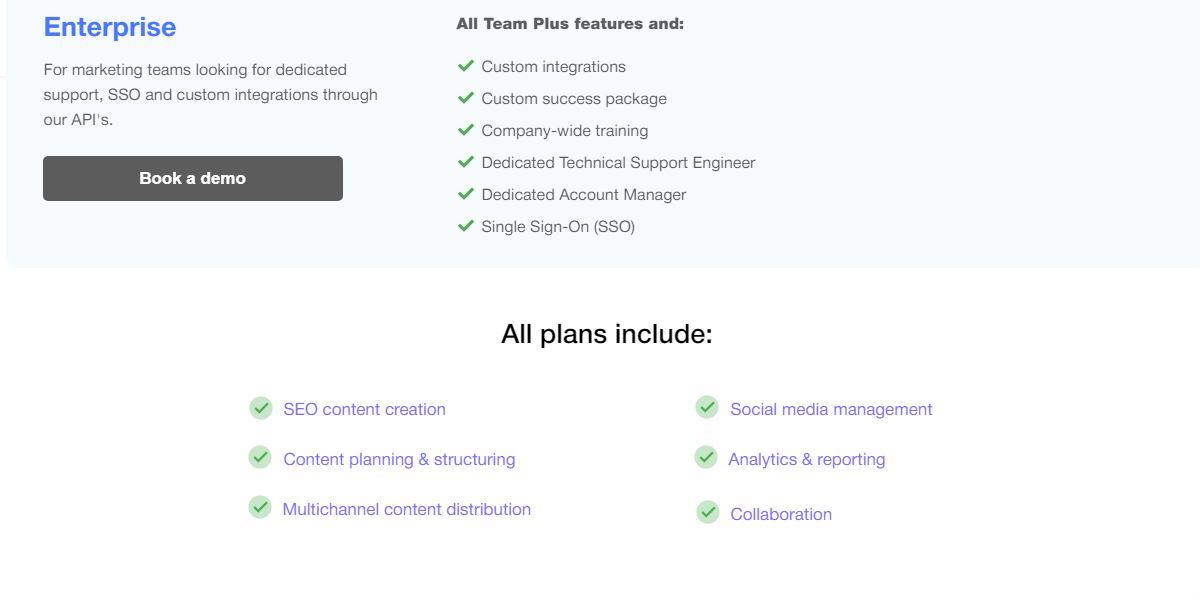Click green check circle beside Content planning

click(x=260, y=458)
